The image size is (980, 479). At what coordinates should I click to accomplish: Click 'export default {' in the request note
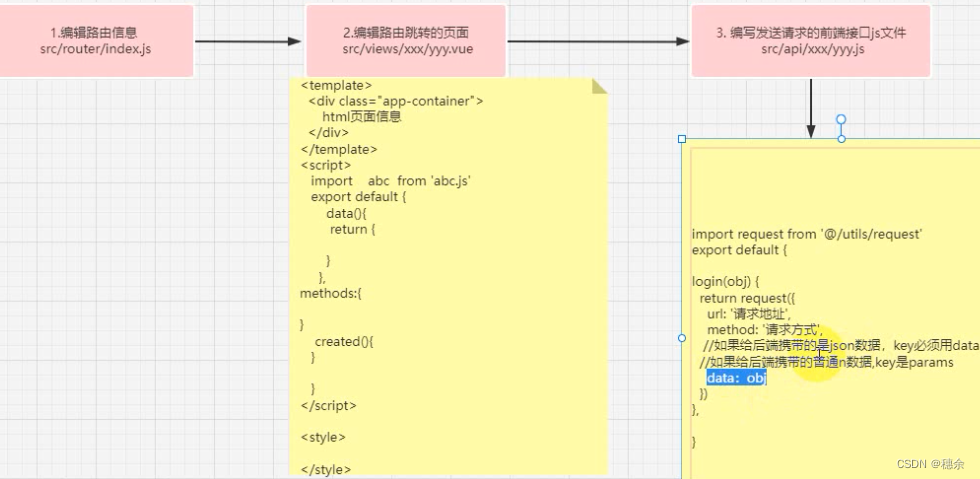point(739,250)
